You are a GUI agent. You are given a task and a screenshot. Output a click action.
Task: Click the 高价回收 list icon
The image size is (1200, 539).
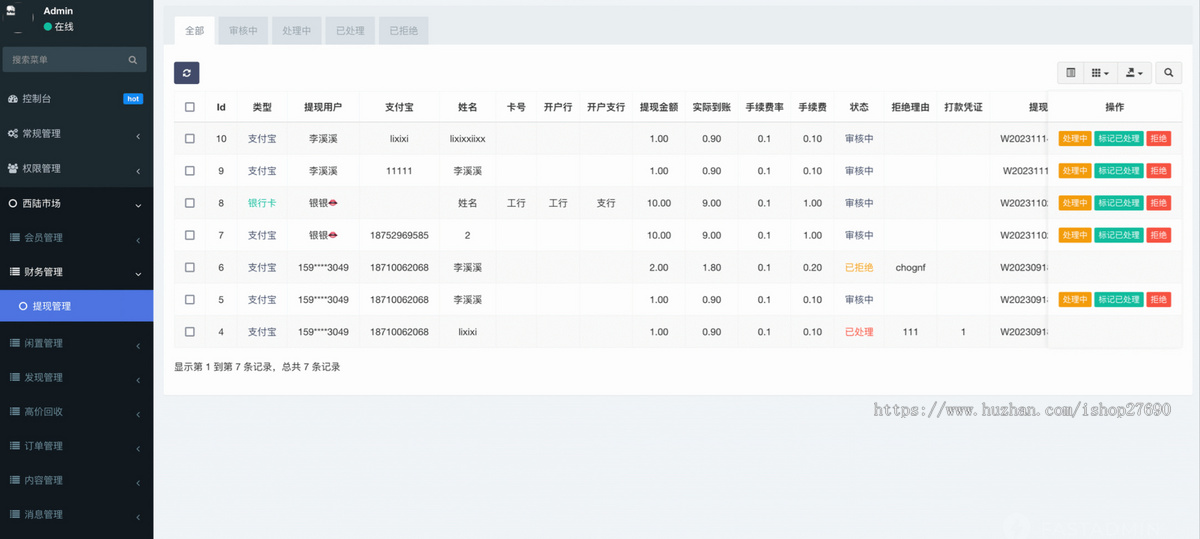coord(15,411)
